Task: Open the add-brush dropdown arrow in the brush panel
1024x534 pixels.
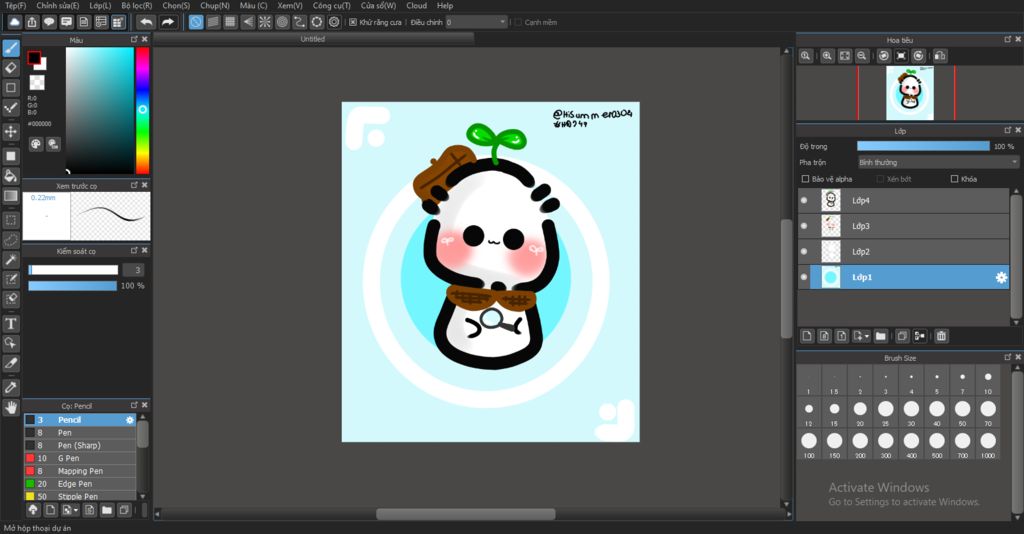Action: (x=76, y=510)
